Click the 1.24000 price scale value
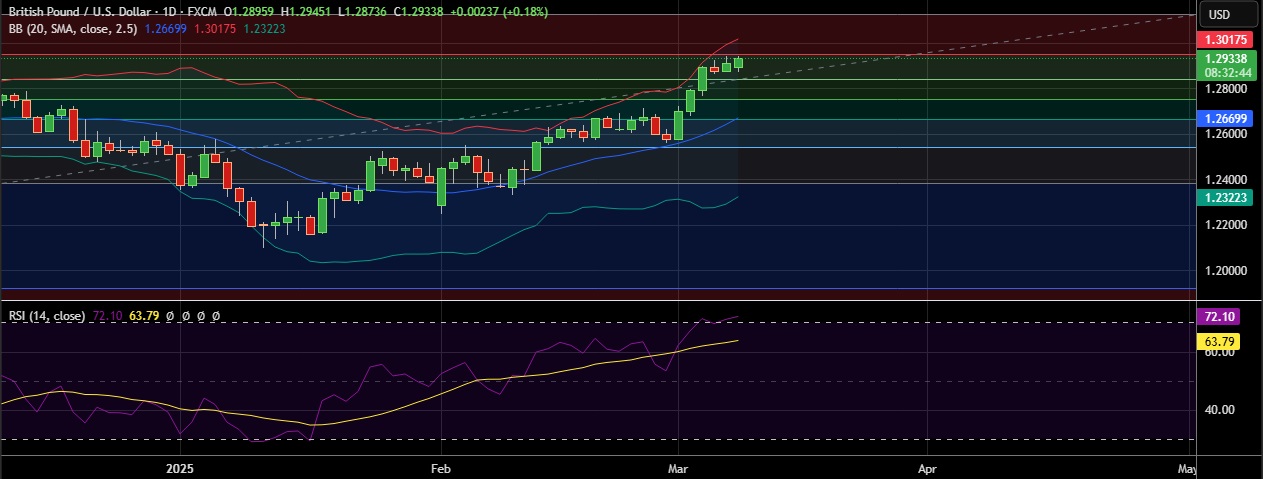 (1225, 179)
